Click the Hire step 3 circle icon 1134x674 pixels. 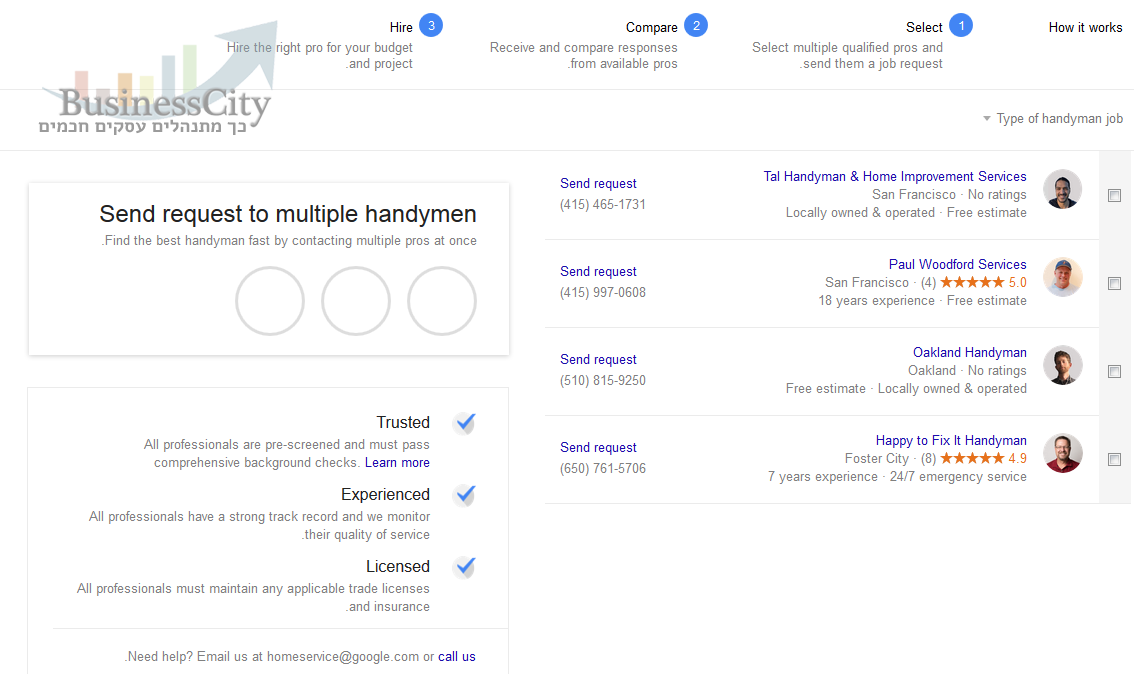click(x=431, y=25)
